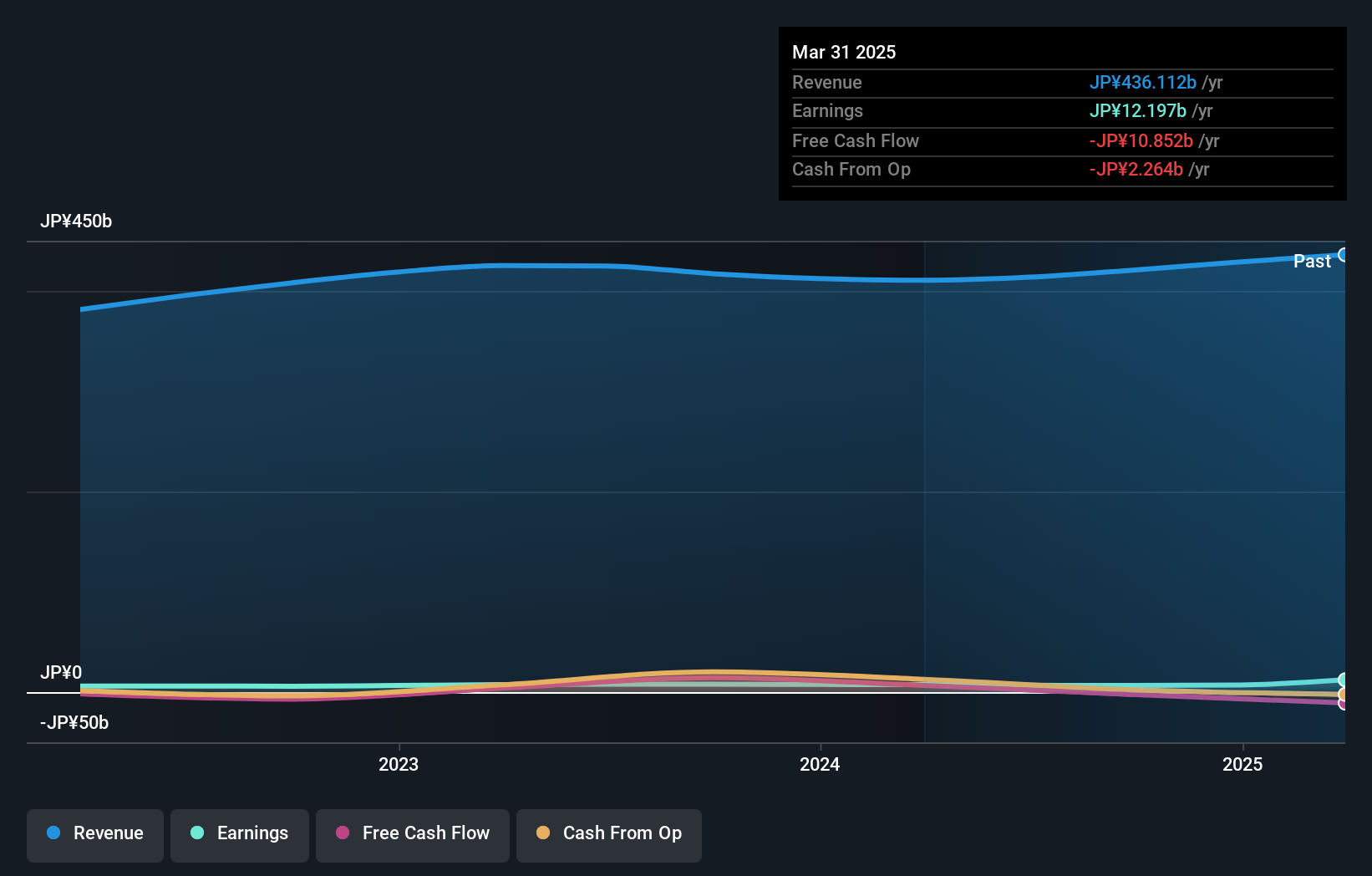This screenshot has height=876, width=1372.
Task: Toggle the Cash From Op legend button
Action: point(609,834)
